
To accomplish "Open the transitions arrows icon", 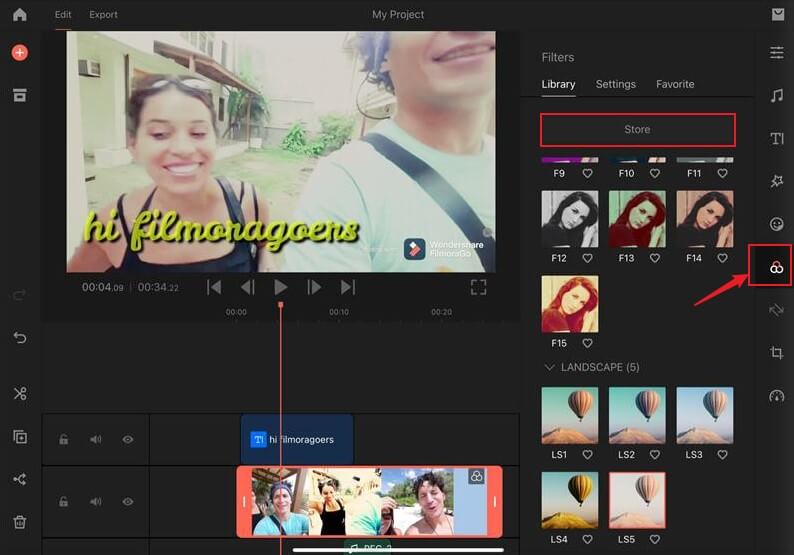I will (776, 310).
